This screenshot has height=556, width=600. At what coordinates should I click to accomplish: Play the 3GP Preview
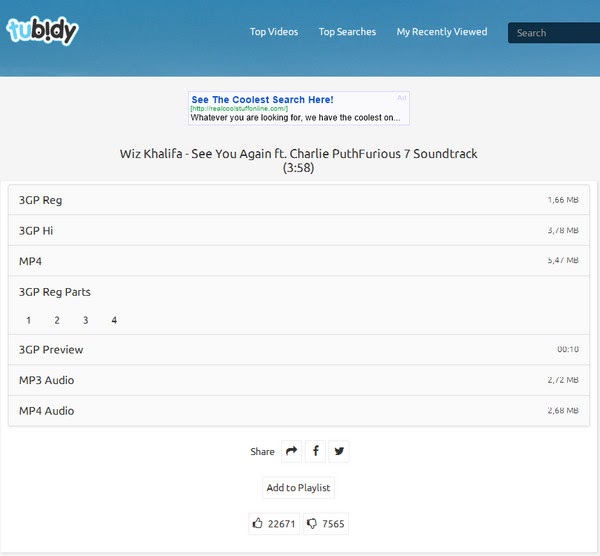(299, 350)
